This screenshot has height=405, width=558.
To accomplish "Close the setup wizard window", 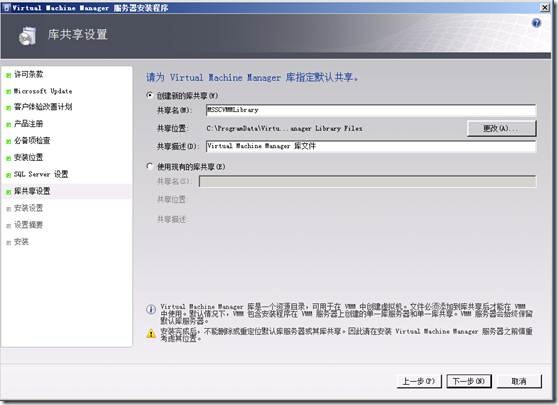I will pyautogui.click(x=545, y=7).
